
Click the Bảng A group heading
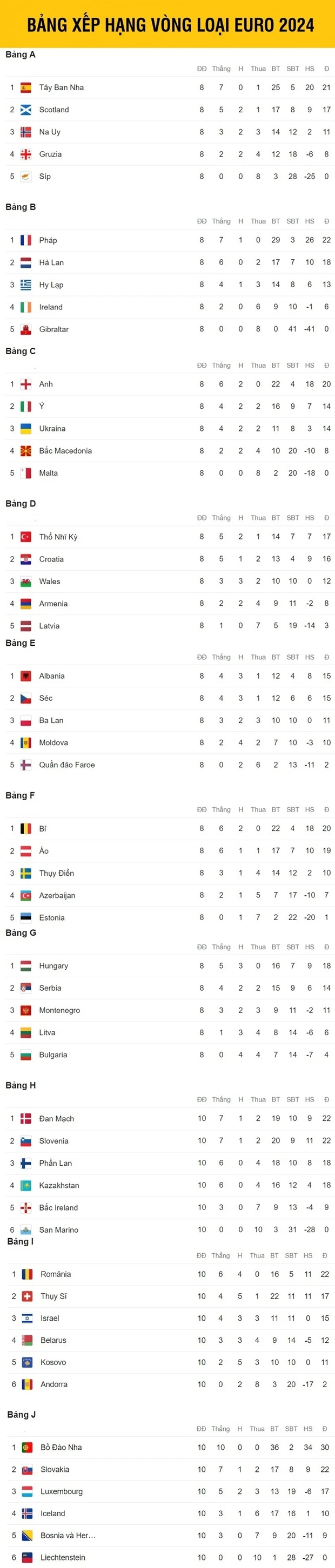(x=21, y=55)
